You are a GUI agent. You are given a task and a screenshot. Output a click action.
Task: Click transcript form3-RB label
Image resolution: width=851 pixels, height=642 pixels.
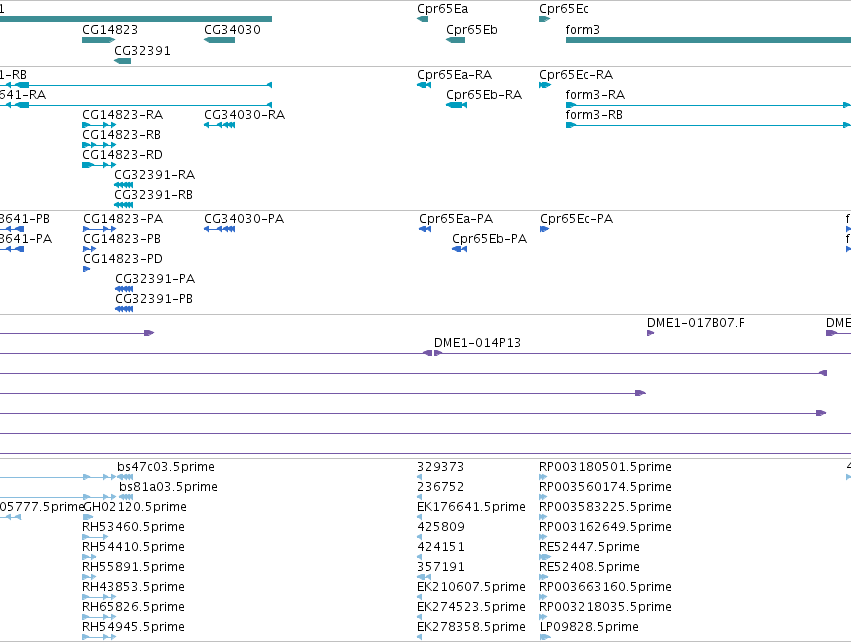point(594,115)
